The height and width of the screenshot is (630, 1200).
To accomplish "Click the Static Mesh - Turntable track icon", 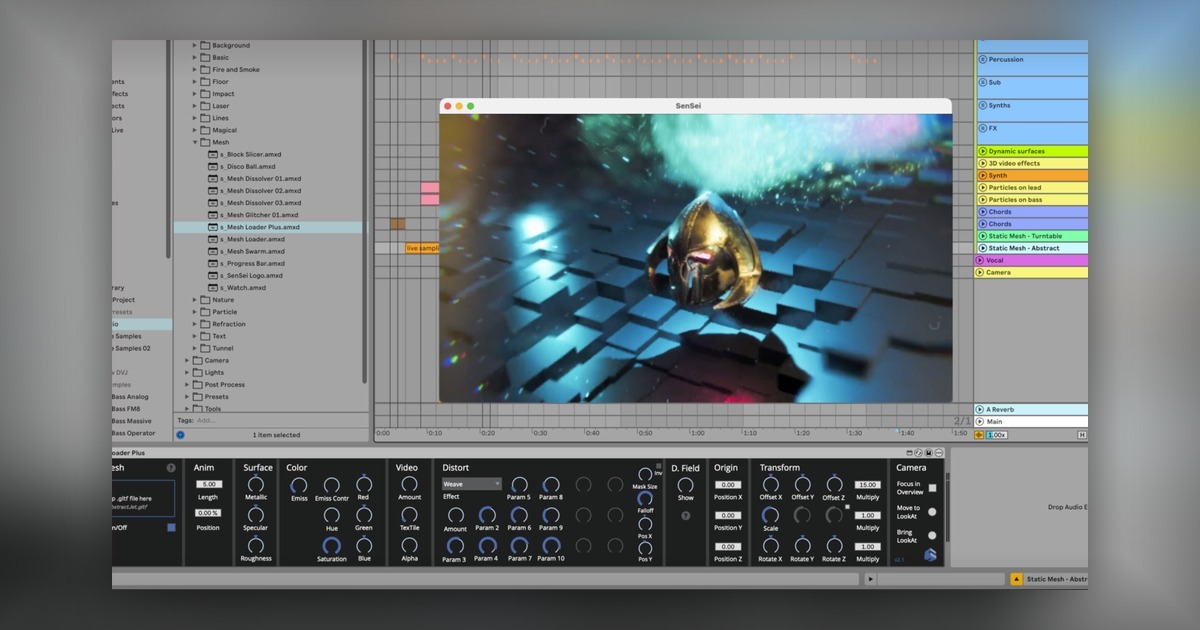I will click(x=982, y=236).
